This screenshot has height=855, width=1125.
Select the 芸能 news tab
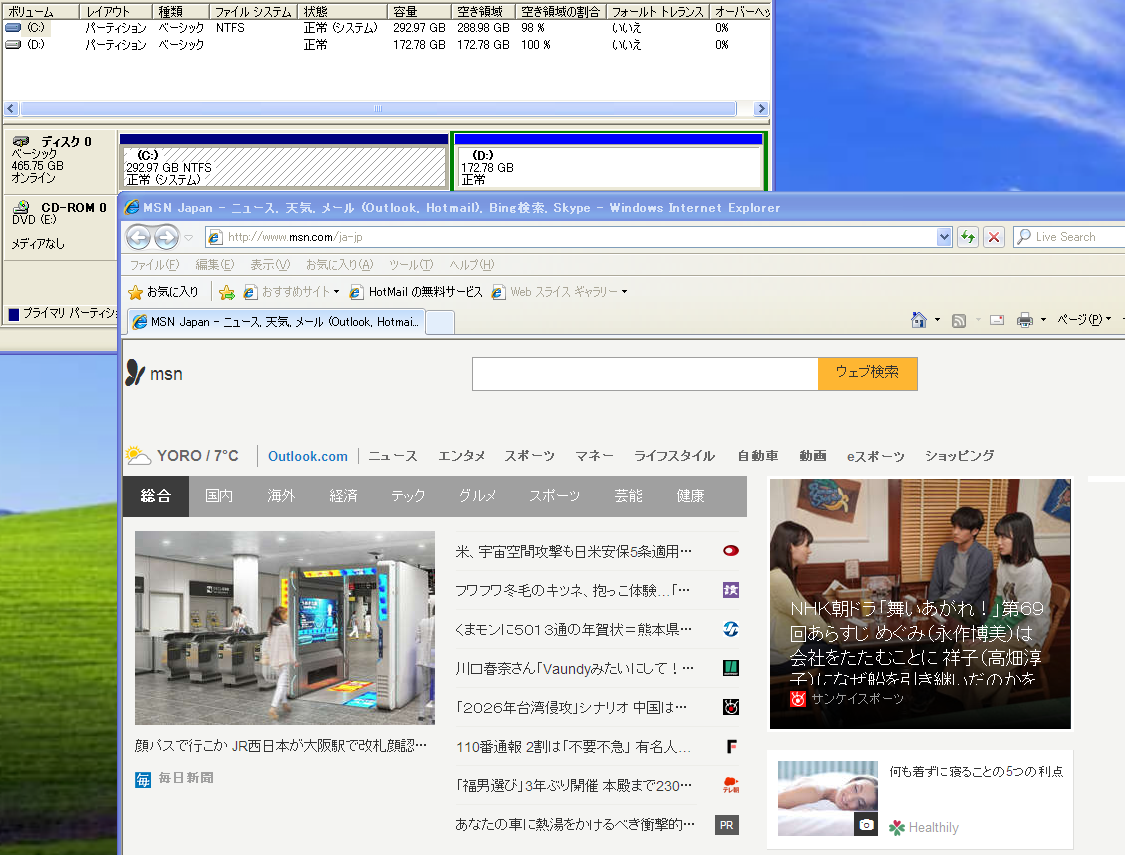click(628, 496)
